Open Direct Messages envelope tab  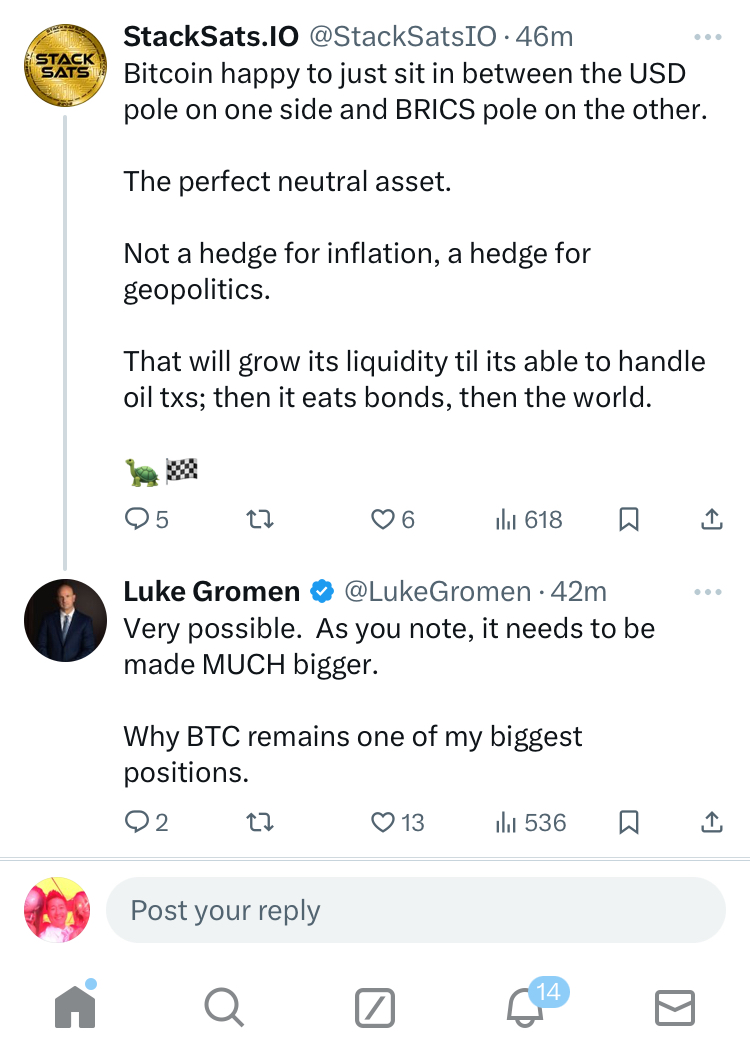click(x=675, y=1007)
